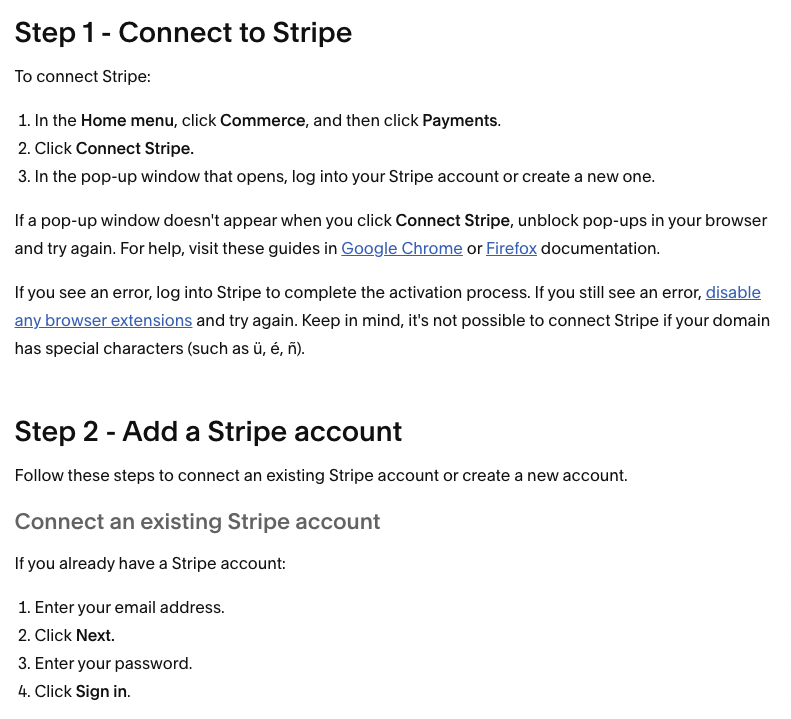Click the 'Enter your password.' list item
The image size is (791, 719).
pyautogui.click(x=114, y=663)
